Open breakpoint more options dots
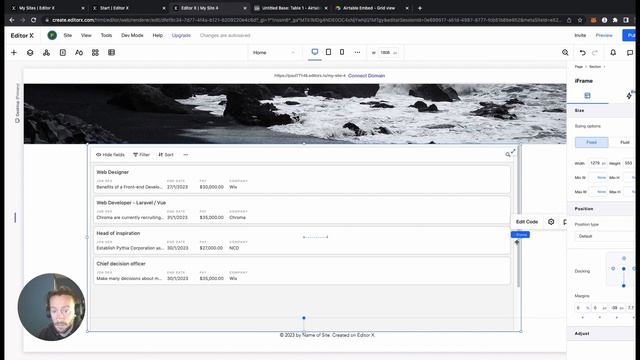The image size is (640, 360). pyautogui.click(x=357, y=52)
